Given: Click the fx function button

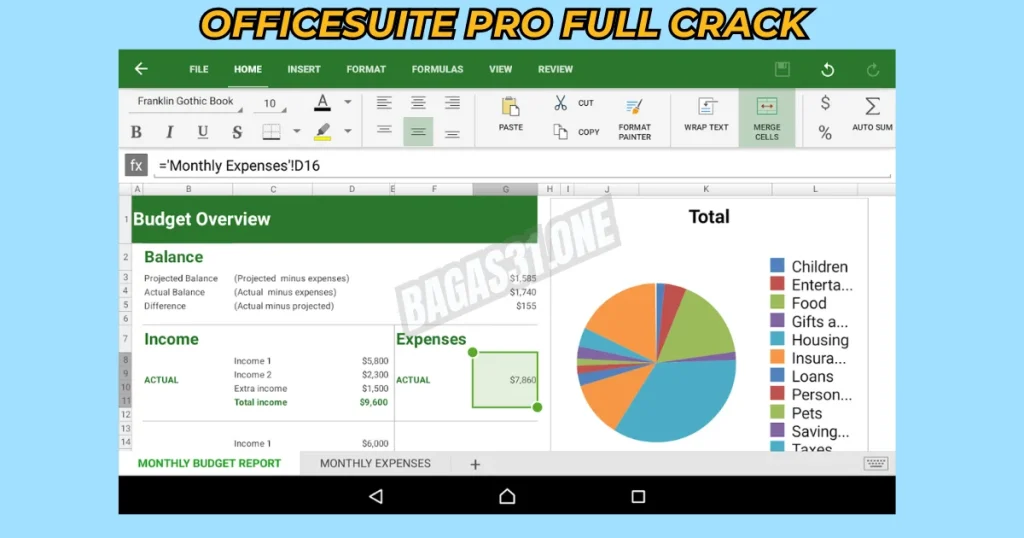Looking at the screenshot, I should [x=136, y=165].
